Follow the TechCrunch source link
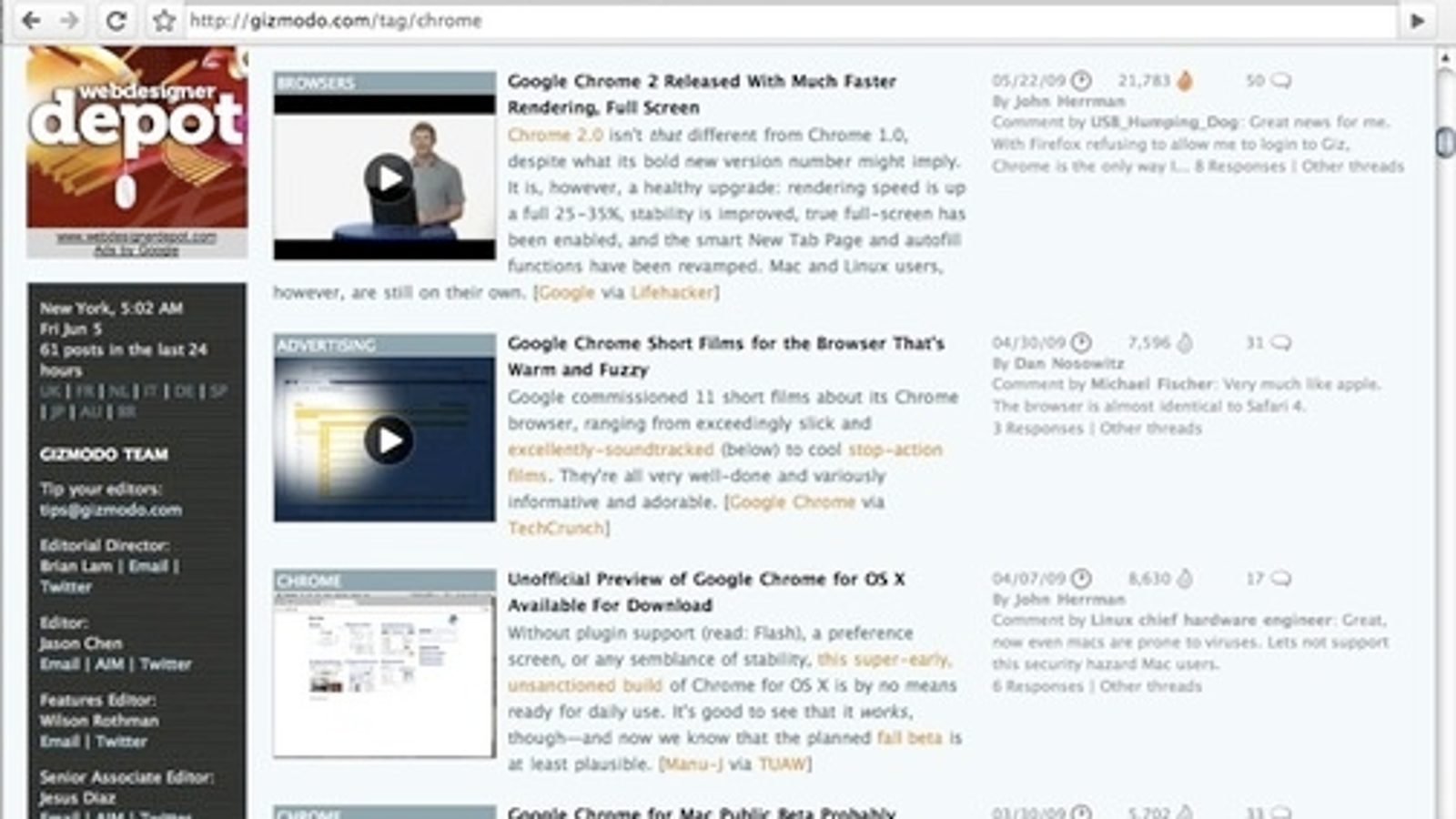The image size is (1456, 819). 556,528
